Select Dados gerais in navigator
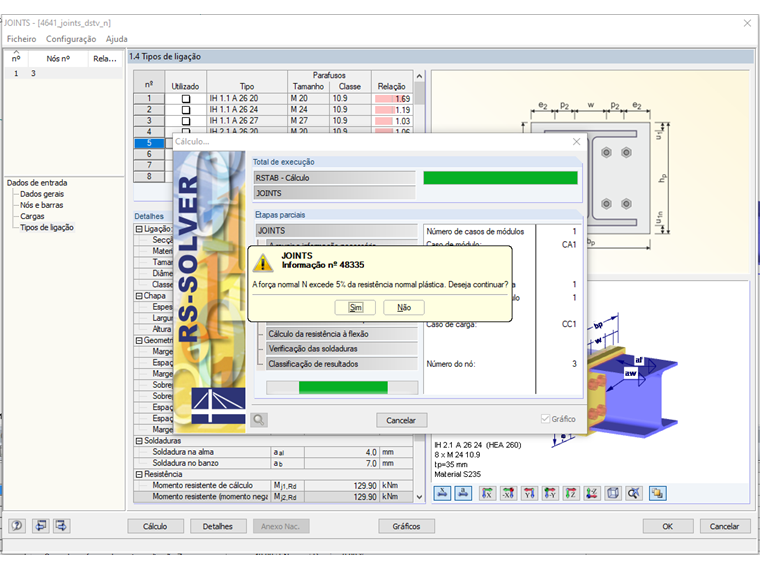Screen dimensions: 760x570 coord(42,194)
